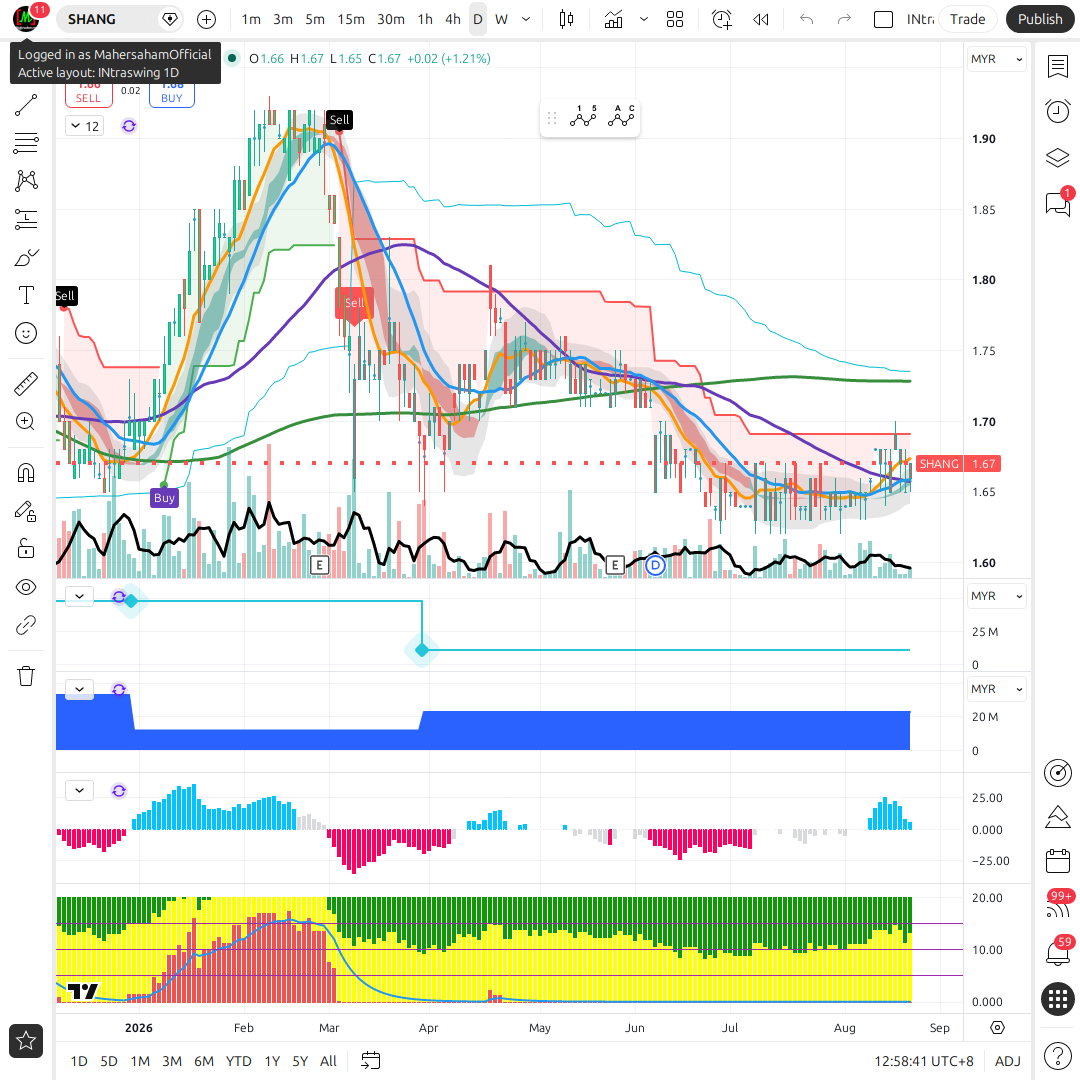
Task: Select the 1m timeframe
Action: 251,19
